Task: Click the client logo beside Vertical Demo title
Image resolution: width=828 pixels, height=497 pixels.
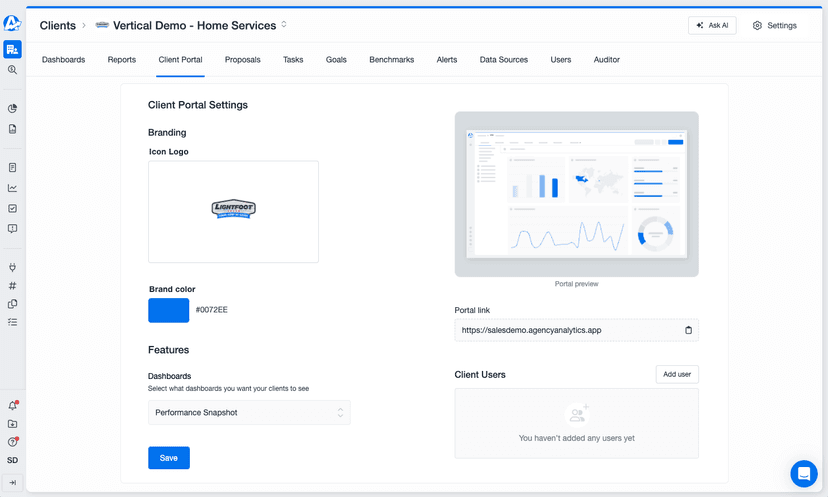Action: (102, 25)
